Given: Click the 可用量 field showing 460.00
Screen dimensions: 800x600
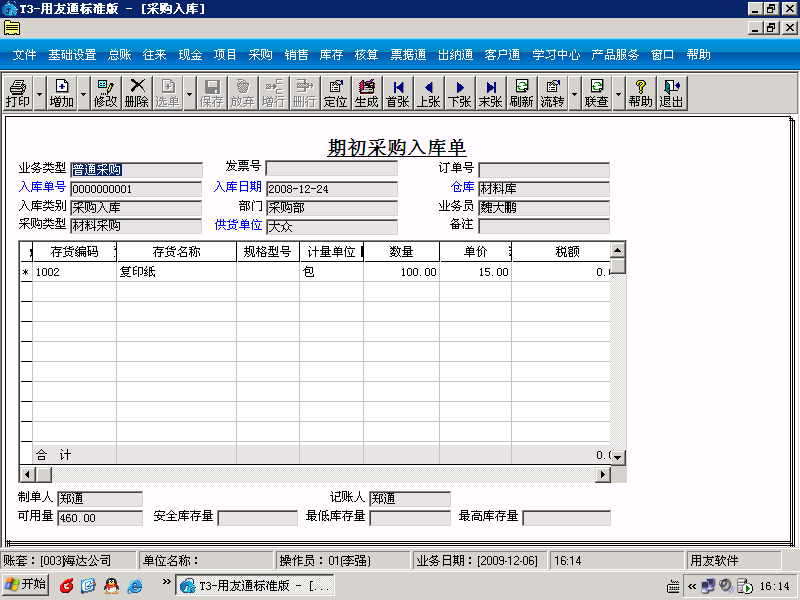Looking at the screenshot, I should [x=100, y=518].
